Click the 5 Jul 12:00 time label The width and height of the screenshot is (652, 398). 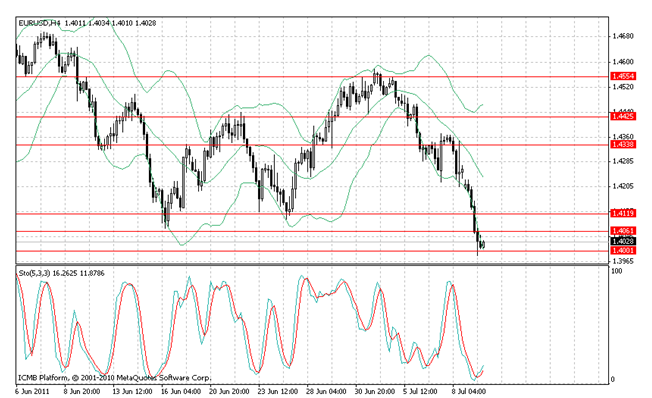[420, 392]
